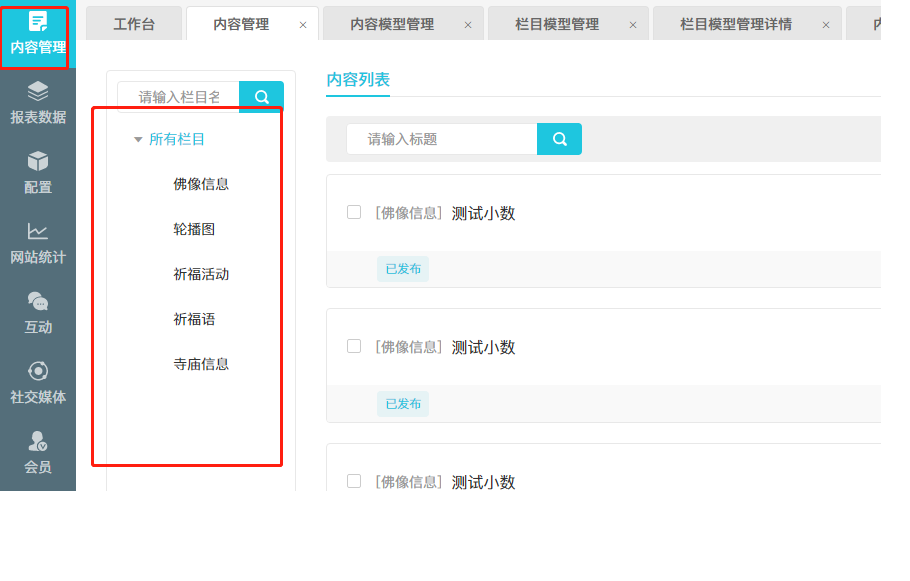Click the second item's [佛像信息] category label
Viewport: 910px width, 581px height.
tap(409, 347)
